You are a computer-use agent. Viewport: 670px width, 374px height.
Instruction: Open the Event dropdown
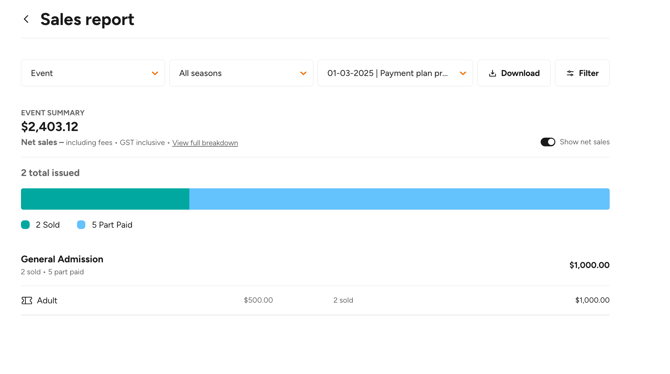pos(93,73)
